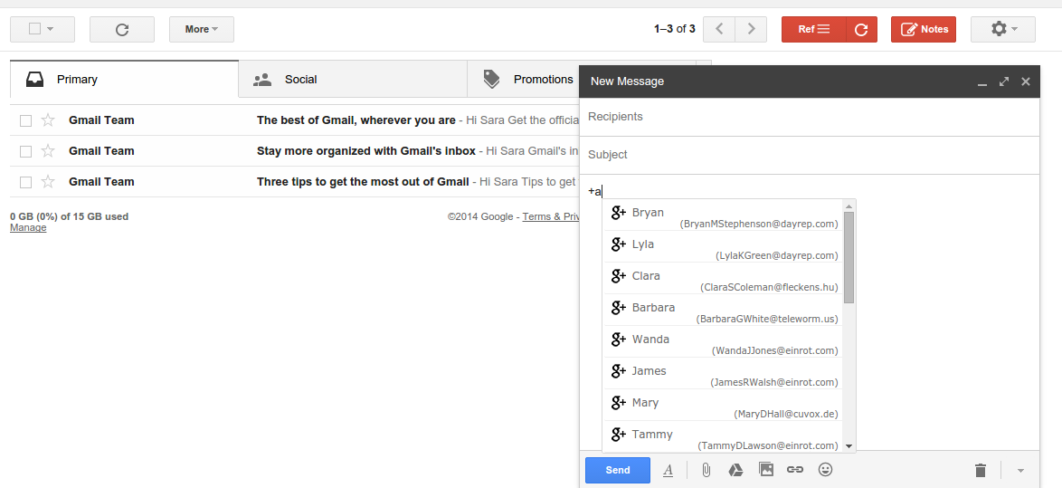This screenshot has height=488, width=1062.
Task: Open the More actions dropdown
Action: click(x=201, y=29)
